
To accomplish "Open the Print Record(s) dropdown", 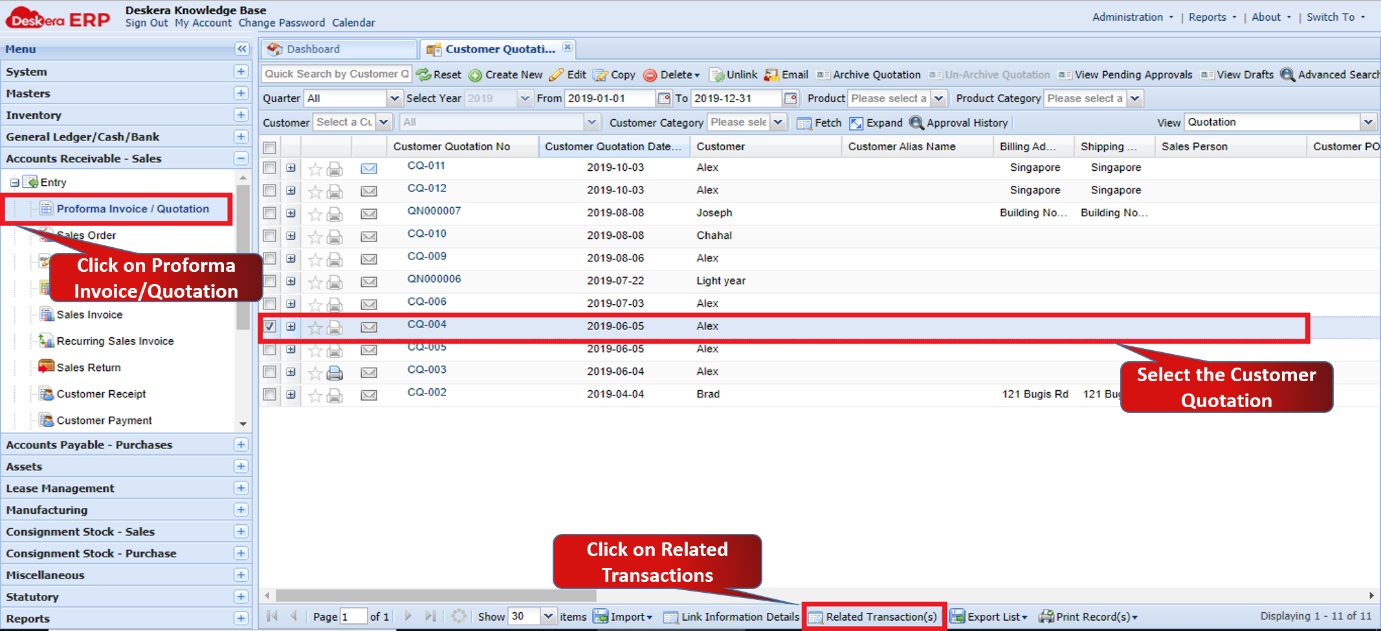I will (1088, 617).
